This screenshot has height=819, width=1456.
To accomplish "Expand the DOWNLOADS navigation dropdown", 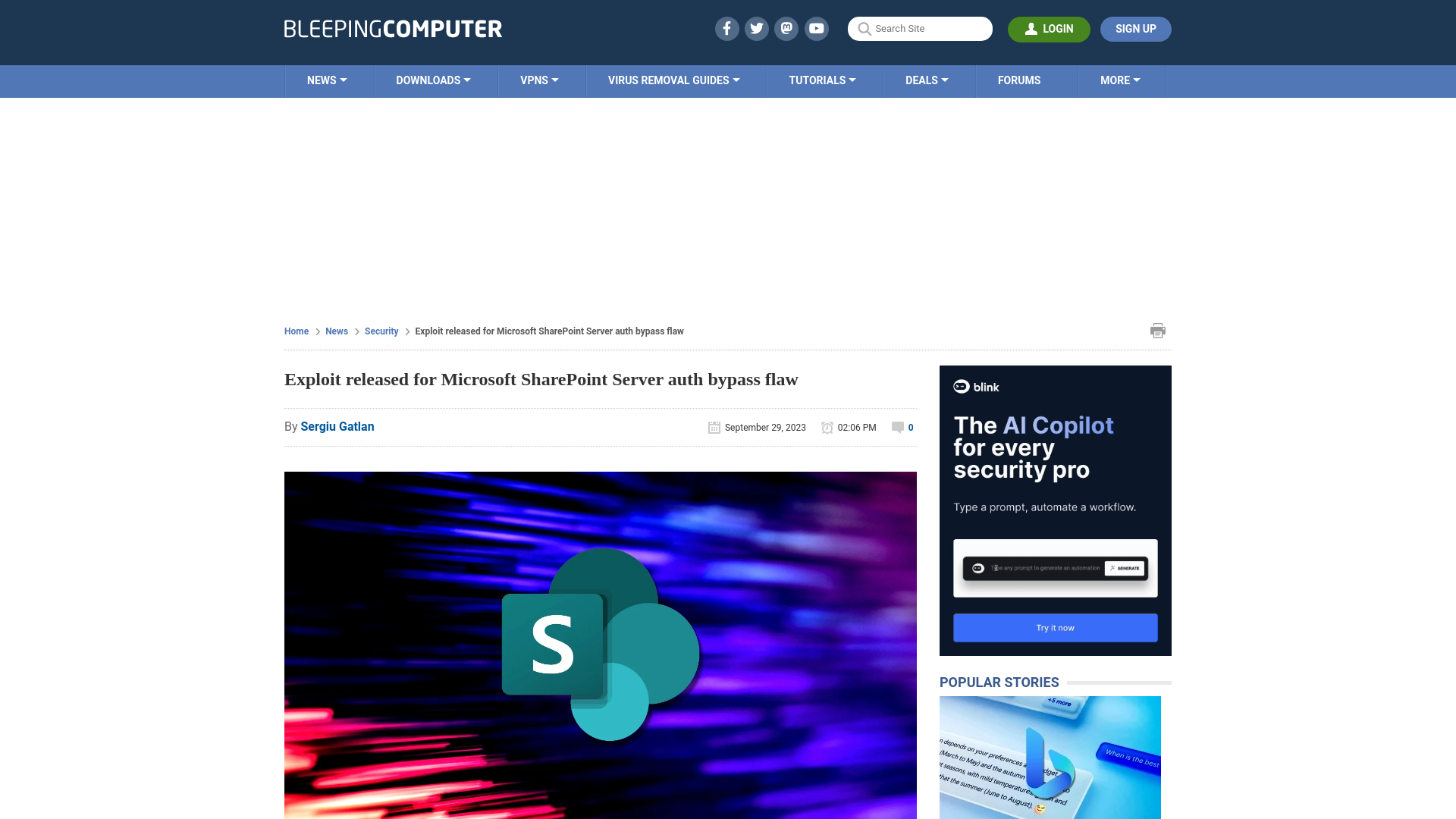I will (x=433, y=80).
